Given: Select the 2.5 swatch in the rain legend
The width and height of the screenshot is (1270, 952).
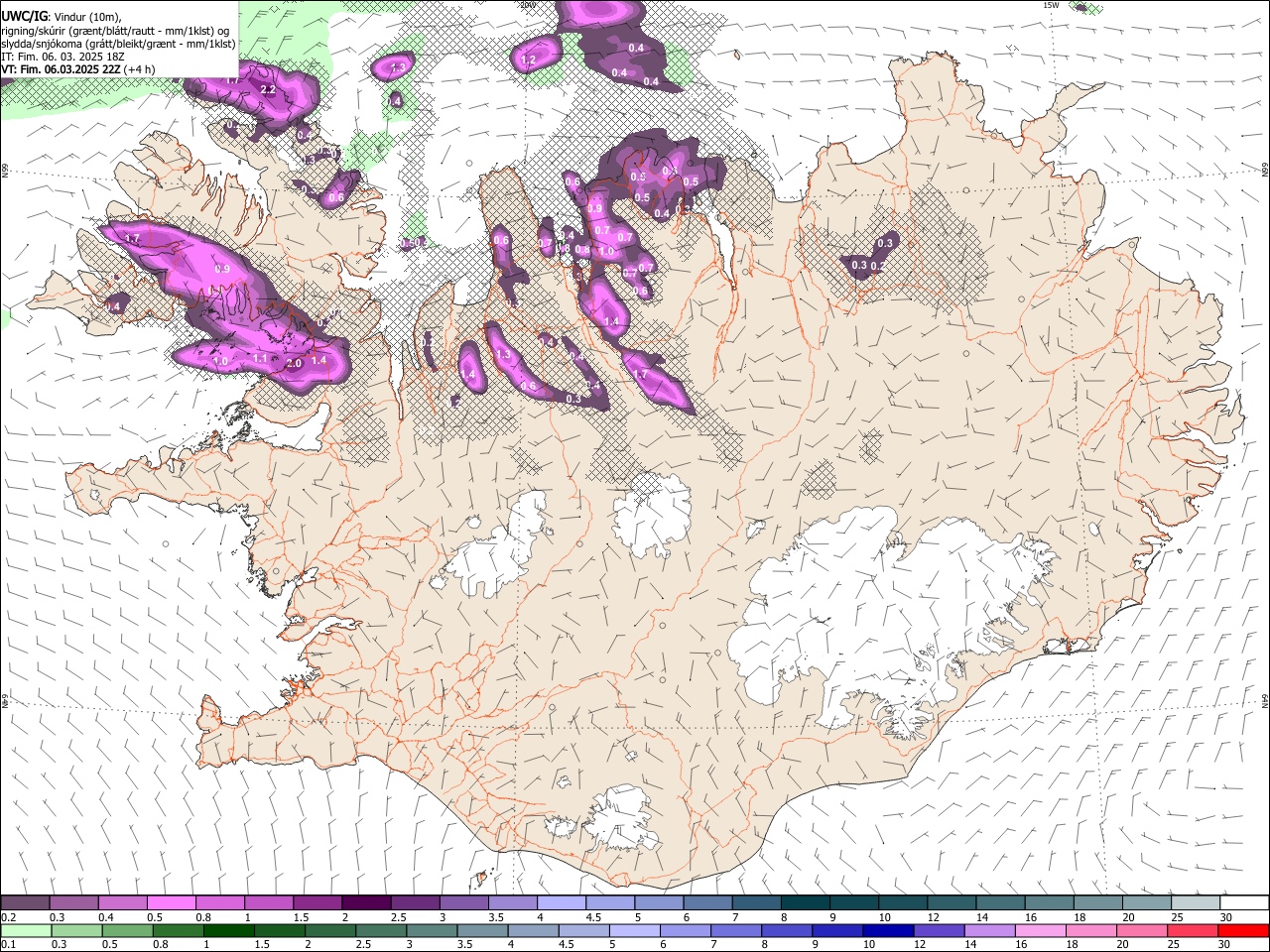Looking at the screenshot, I should pos(380,930).
